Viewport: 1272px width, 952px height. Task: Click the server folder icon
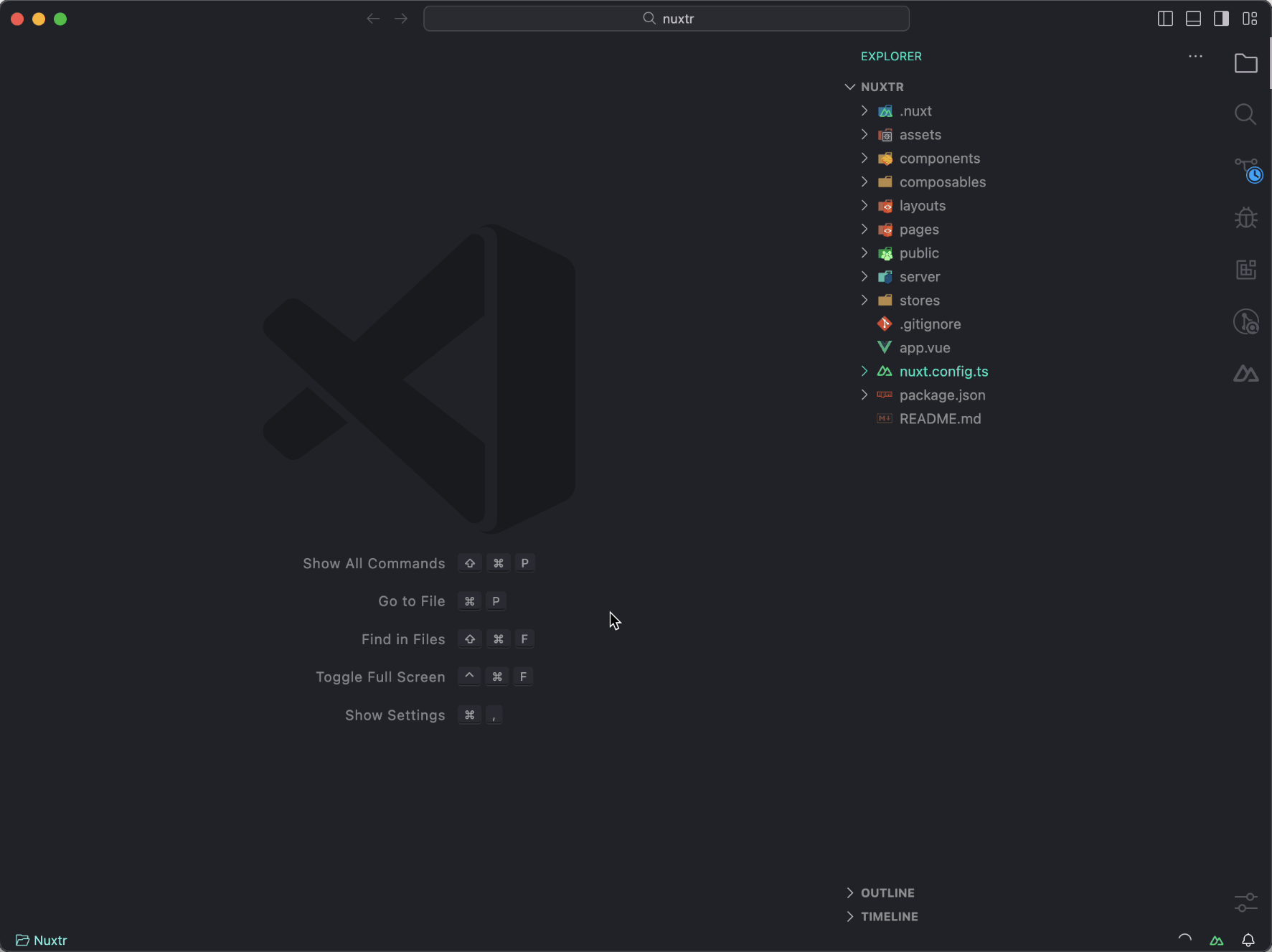[885, 277]
